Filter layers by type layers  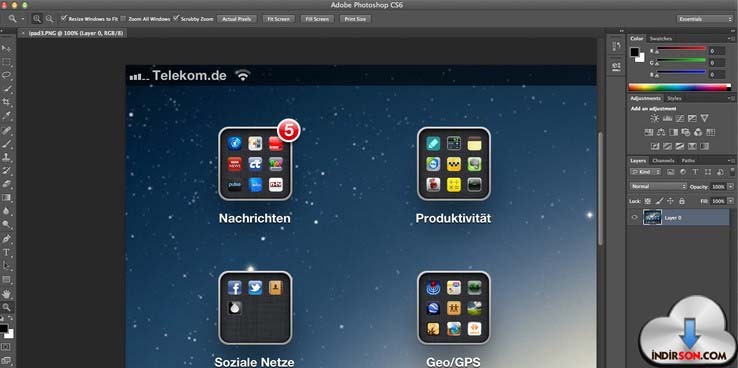click(695, 172)
